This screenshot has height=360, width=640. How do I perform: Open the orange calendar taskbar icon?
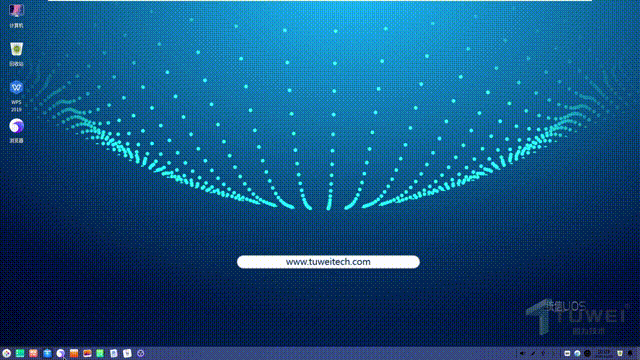pos(74,353)
